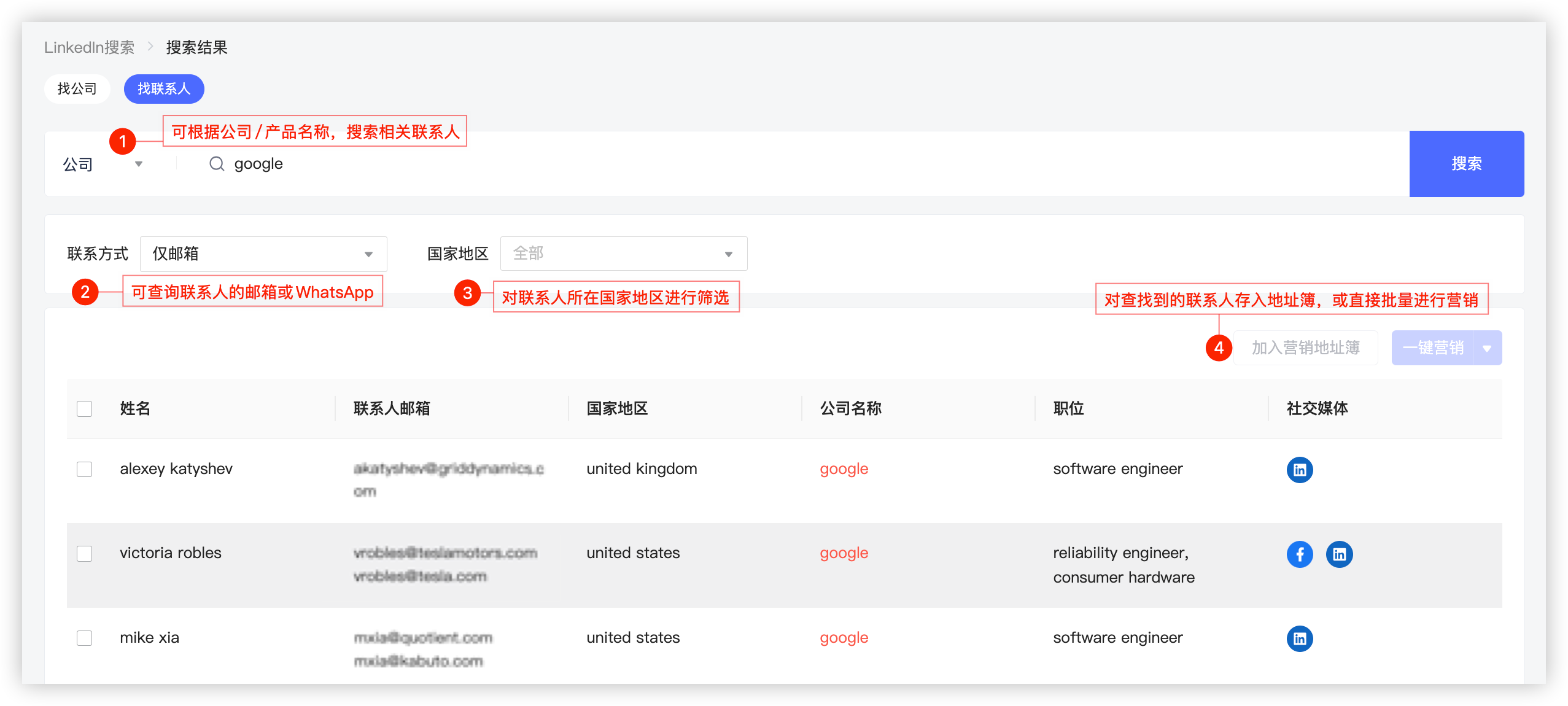1568x706 pixels.
Task: Click the 搜索结果 breadcrumb text
Action: coord(196,47)
